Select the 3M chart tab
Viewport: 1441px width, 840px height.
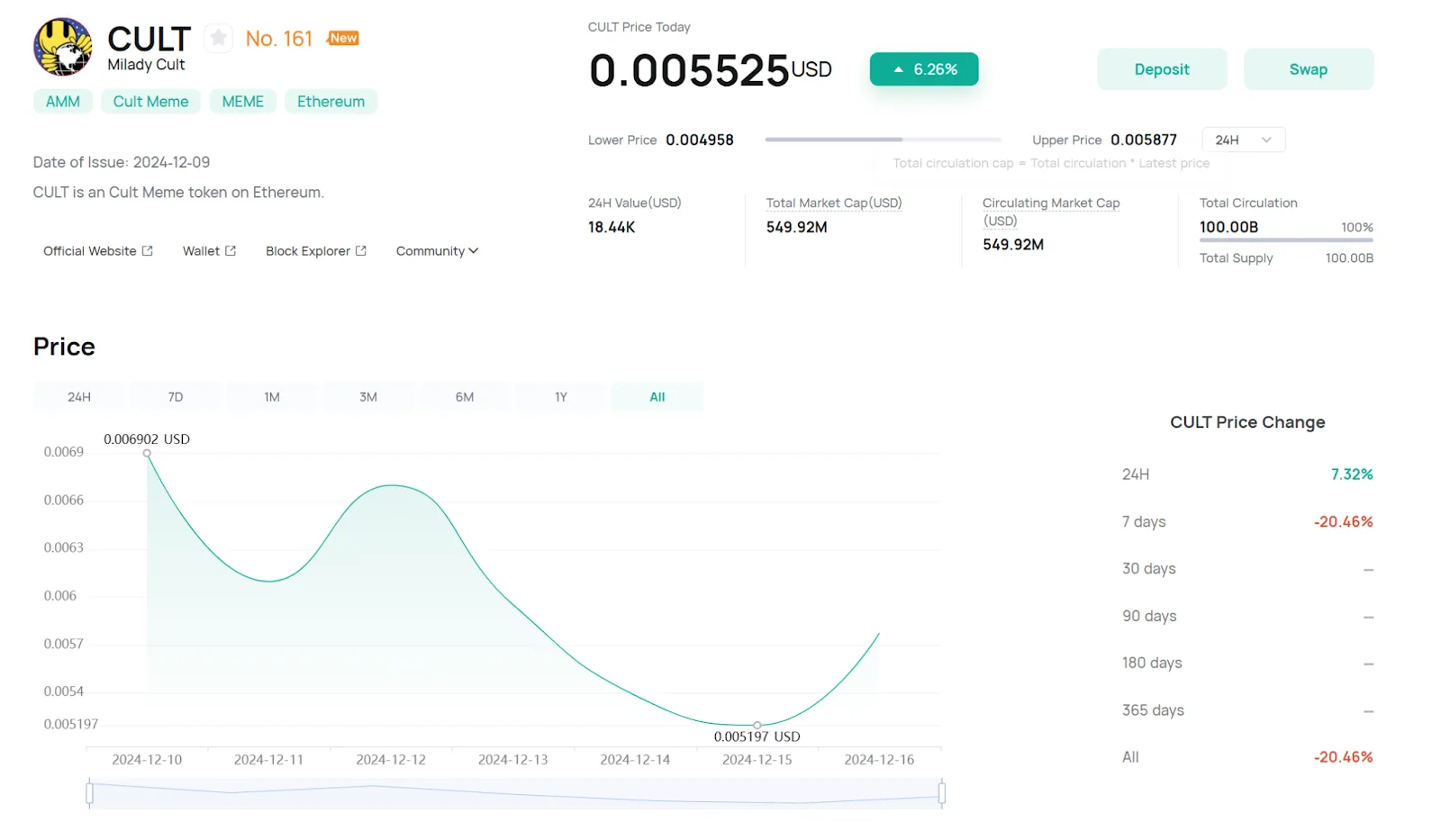coord(368,397)
